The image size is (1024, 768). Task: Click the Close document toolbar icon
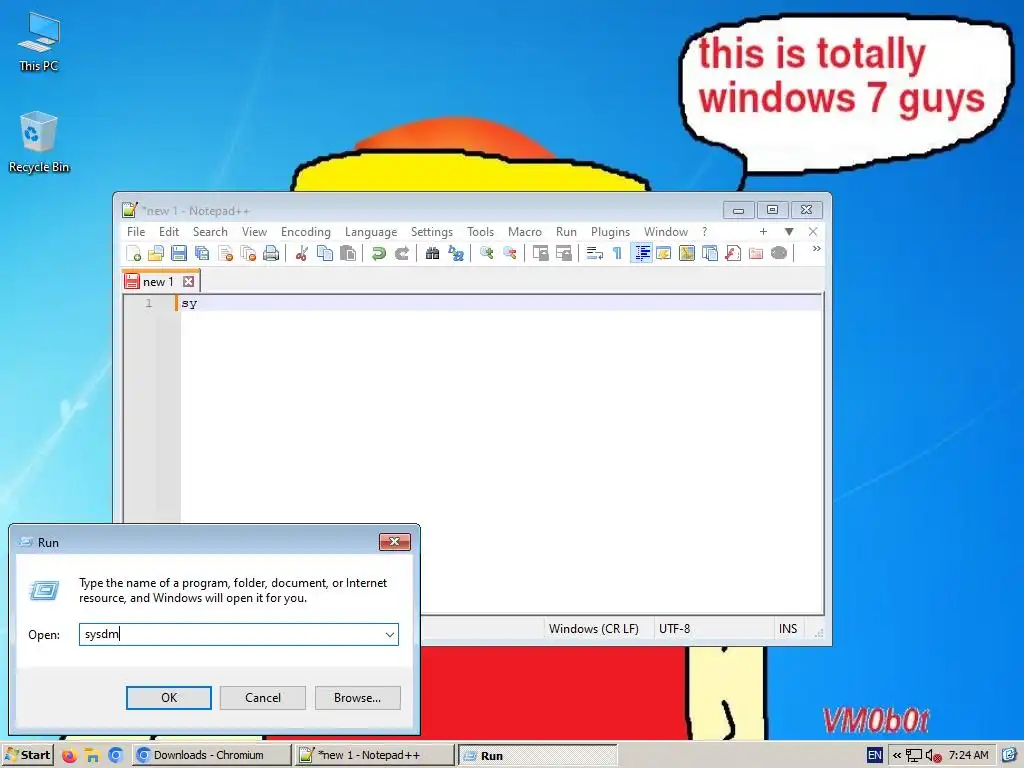(225, 253)
